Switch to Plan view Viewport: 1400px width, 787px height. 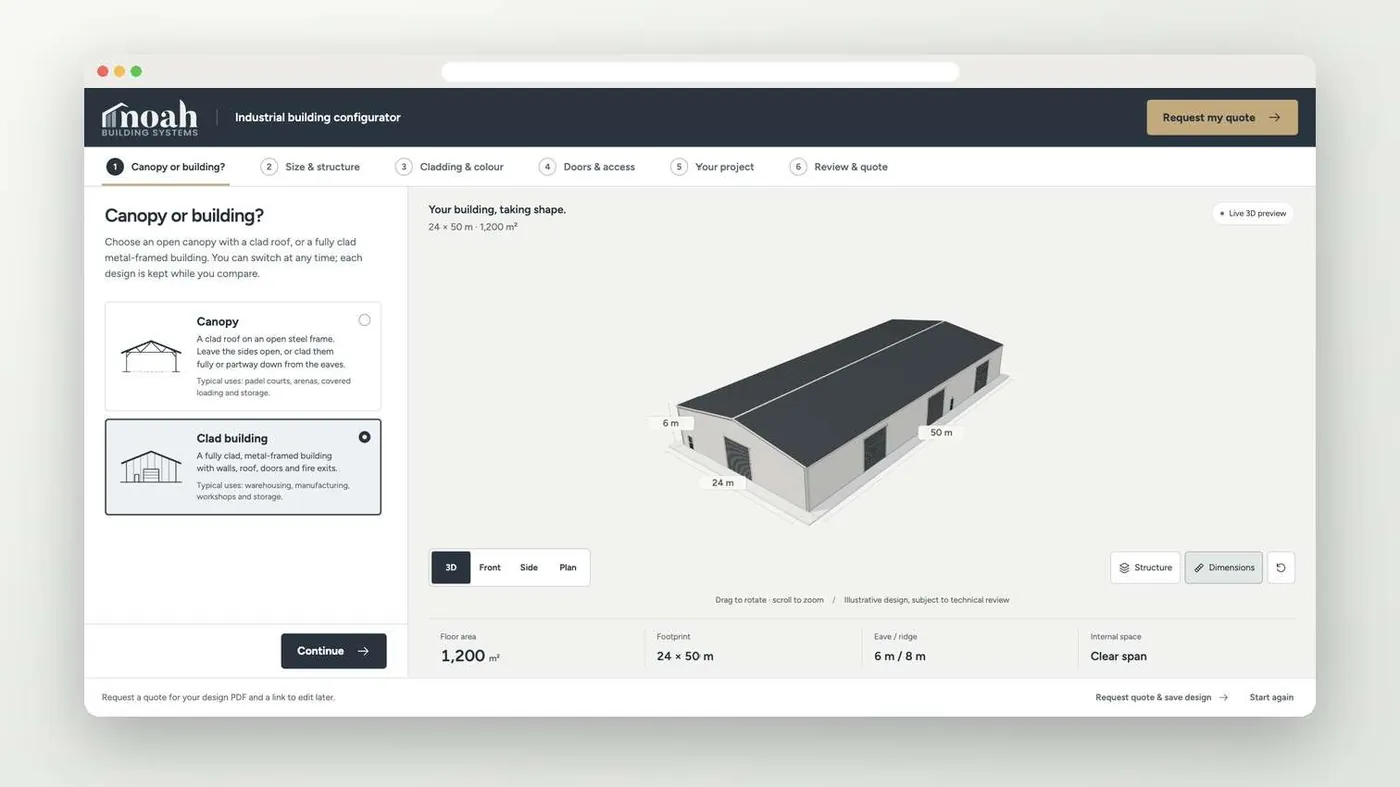[568, 568]
